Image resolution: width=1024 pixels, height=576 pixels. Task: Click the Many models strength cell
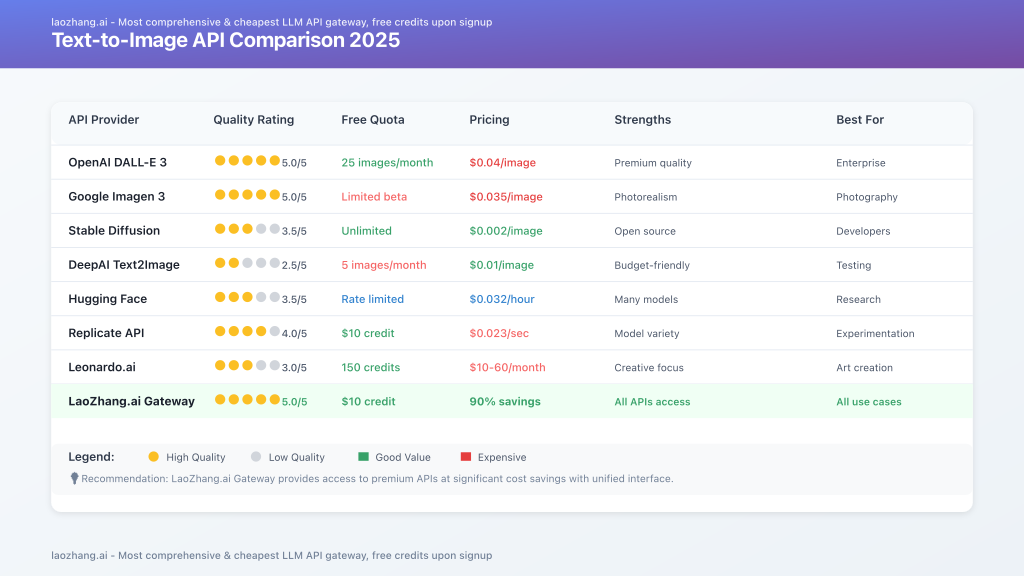(646, 299)
